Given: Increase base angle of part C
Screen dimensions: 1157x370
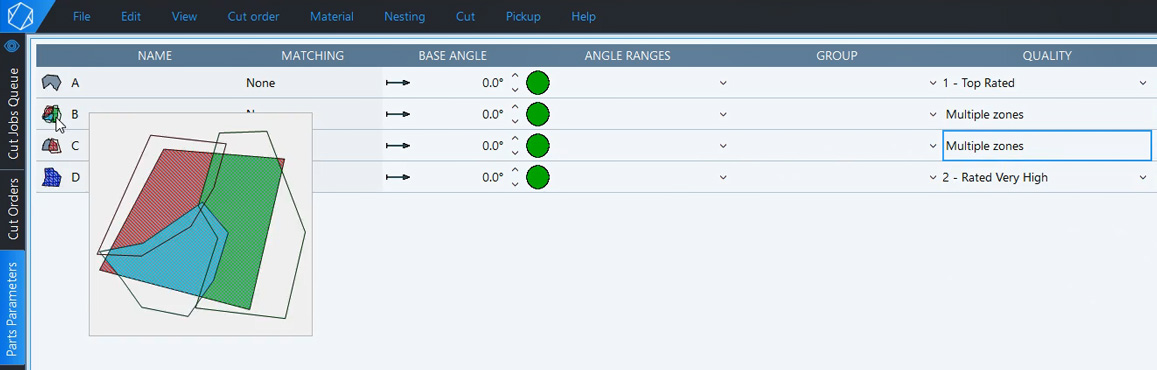Looking at the screenshot, I should pyautogui.click(x=515, y=139).
